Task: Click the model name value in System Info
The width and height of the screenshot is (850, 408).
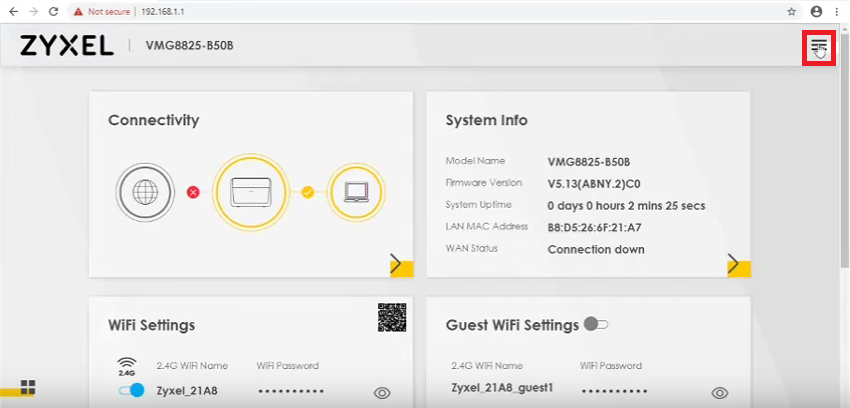Action: pyautogui.click(x=589, y=162)
